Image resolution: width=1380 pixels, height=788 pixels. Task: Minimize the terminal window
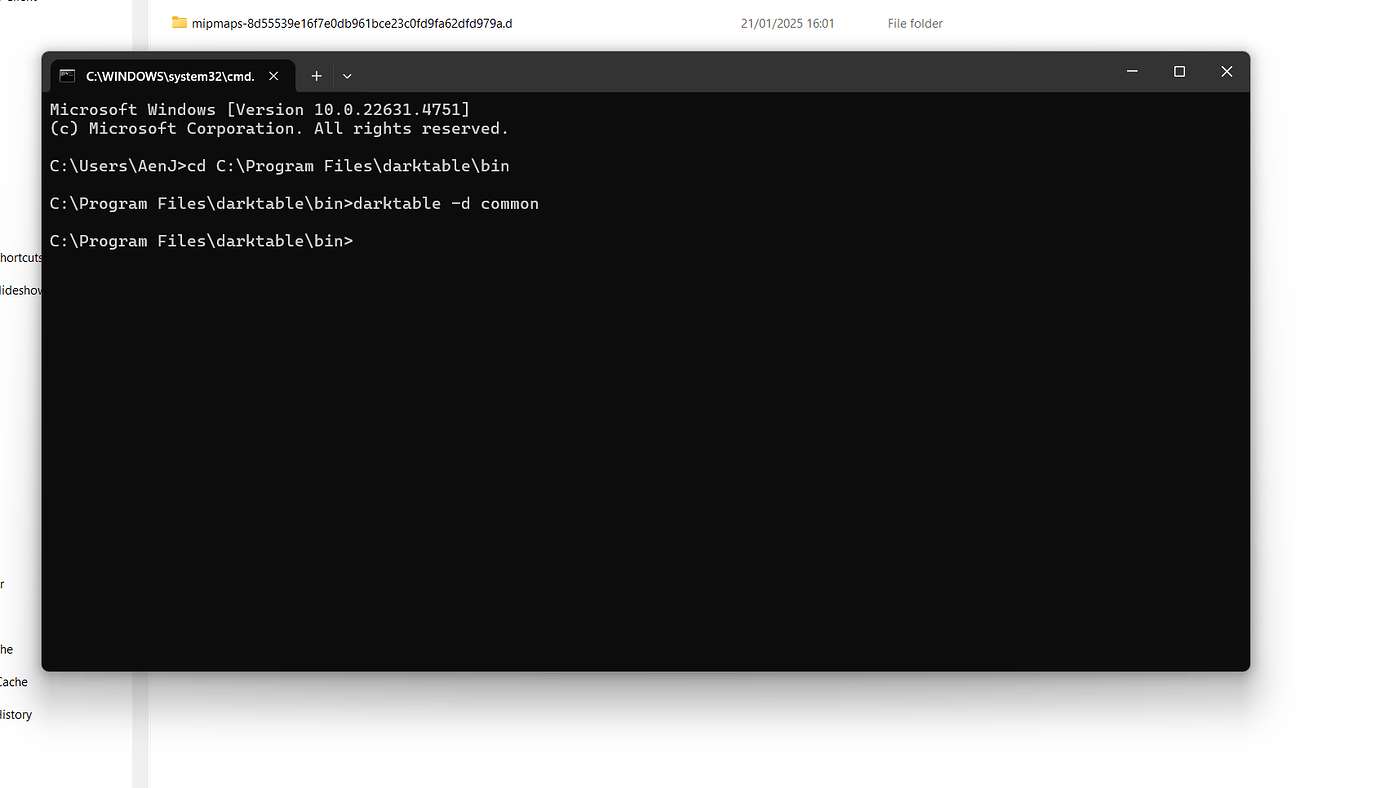click(1131, 71)
